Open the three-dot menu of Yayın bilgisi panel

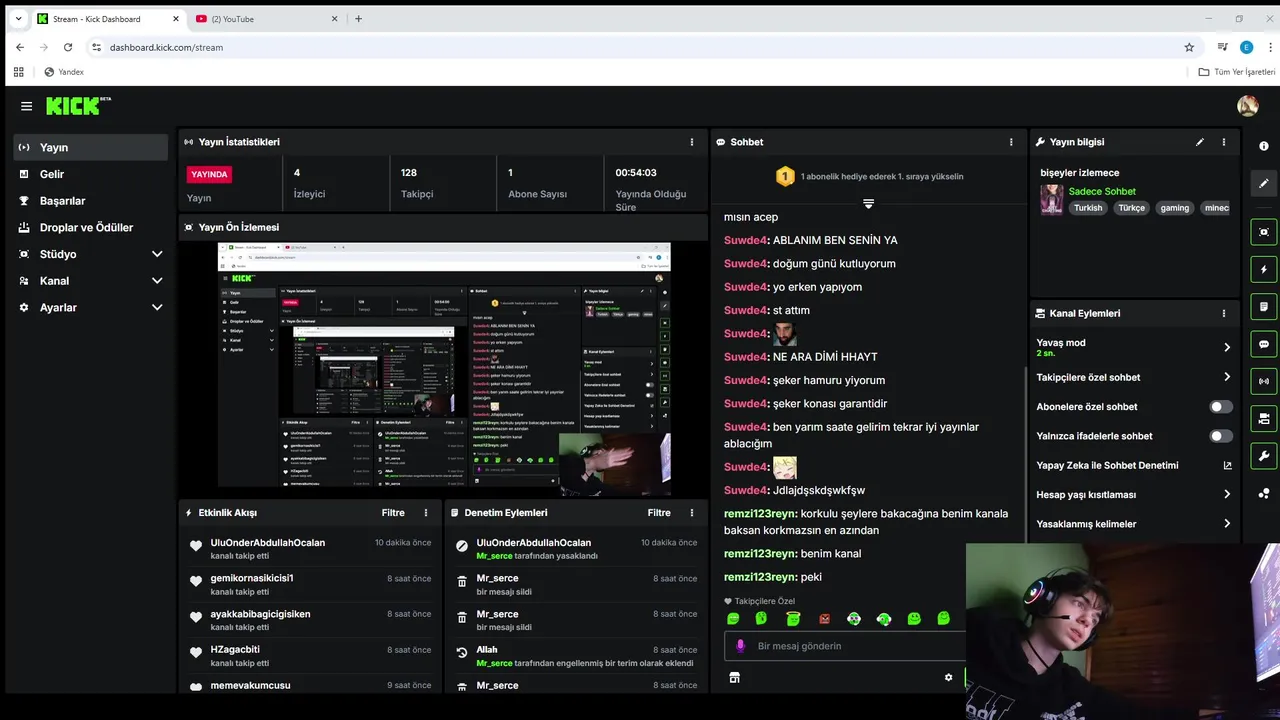coord(1224,142)
